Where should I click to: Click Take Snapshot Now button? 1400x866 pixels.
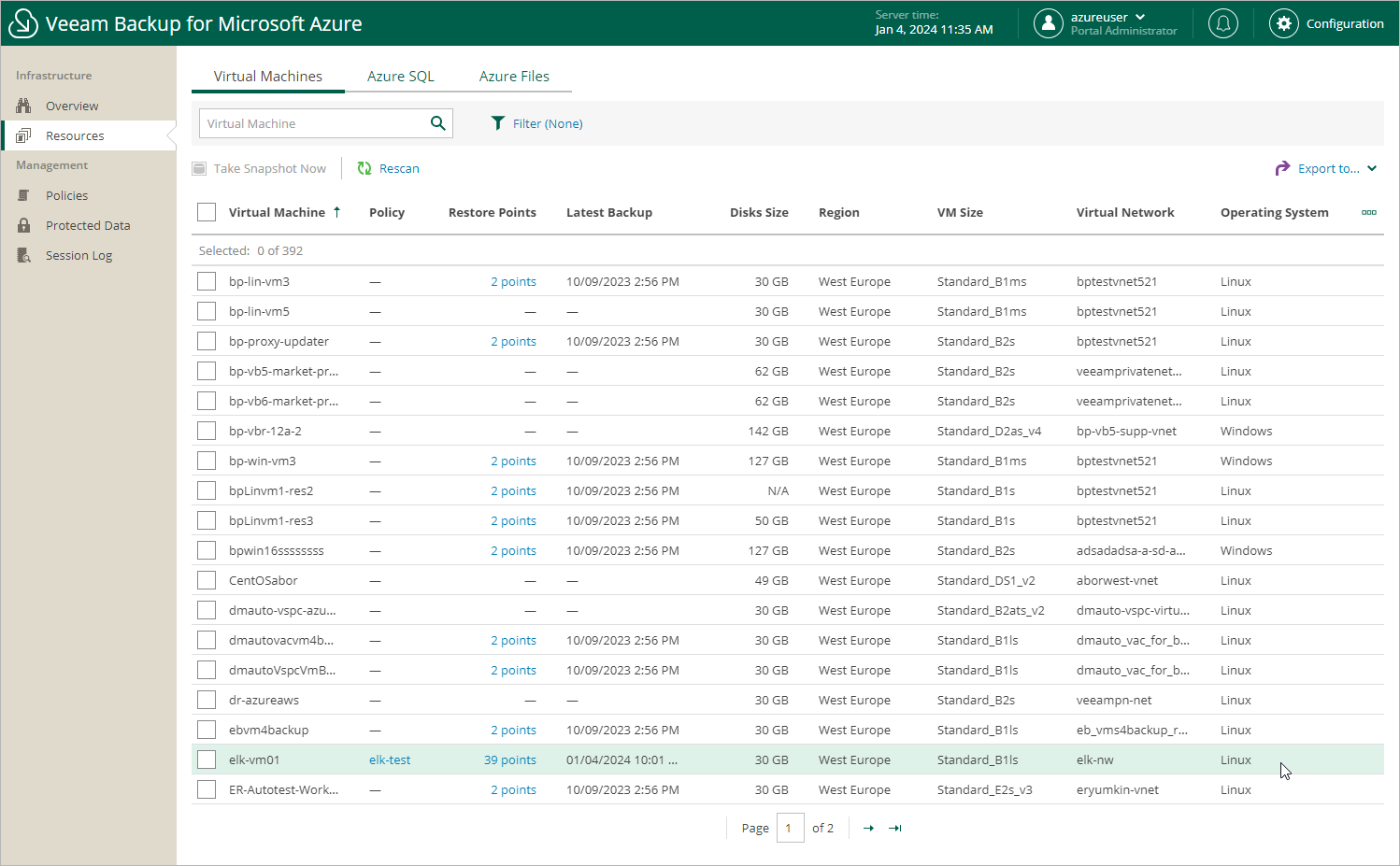click(x=259, y=168)
